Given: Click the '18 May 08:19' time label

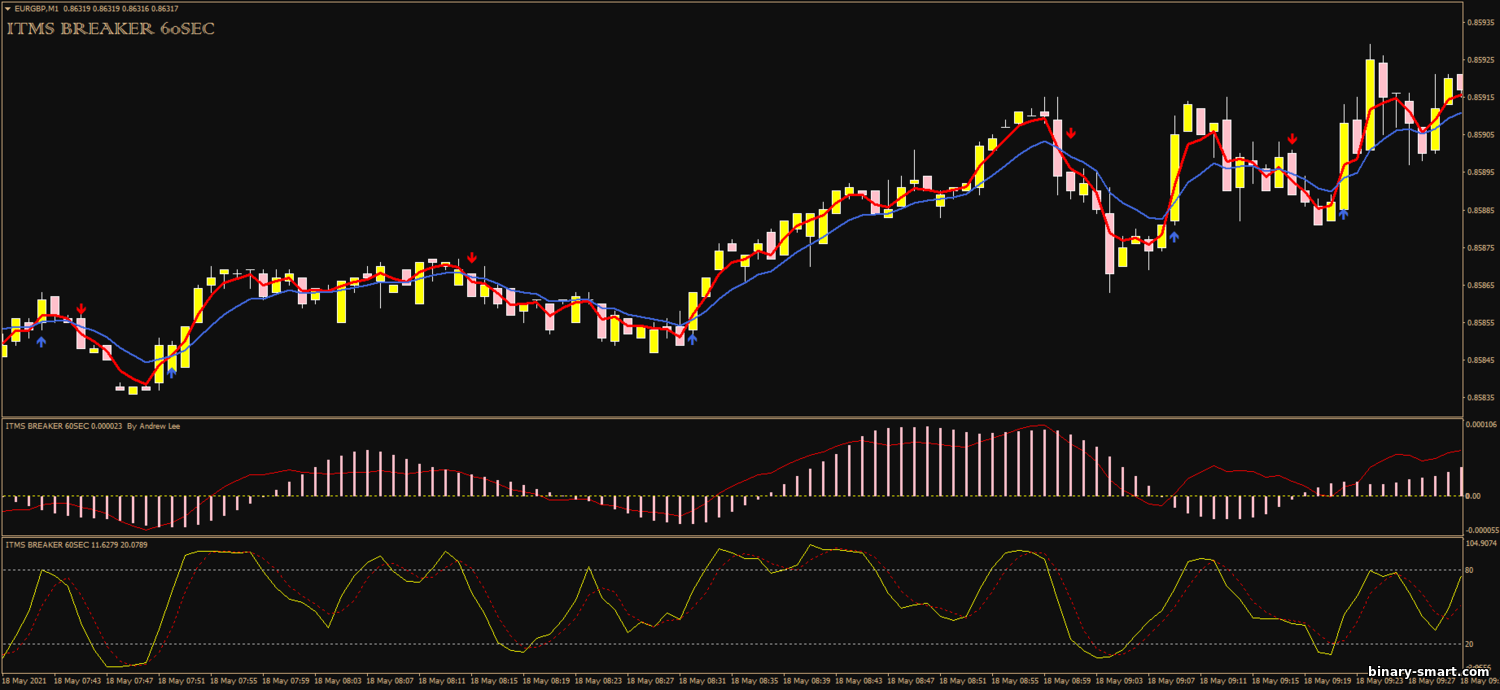Looking at the screenshot, I should [546, 680].
